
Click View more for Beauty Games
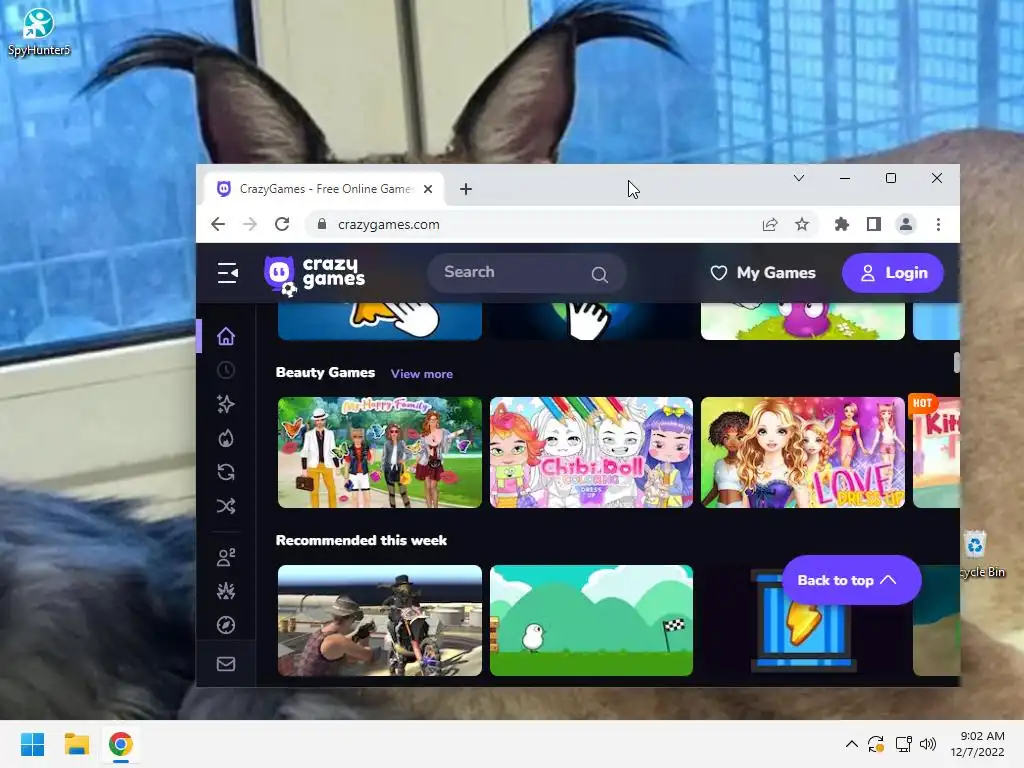click(x=422, y=374)
